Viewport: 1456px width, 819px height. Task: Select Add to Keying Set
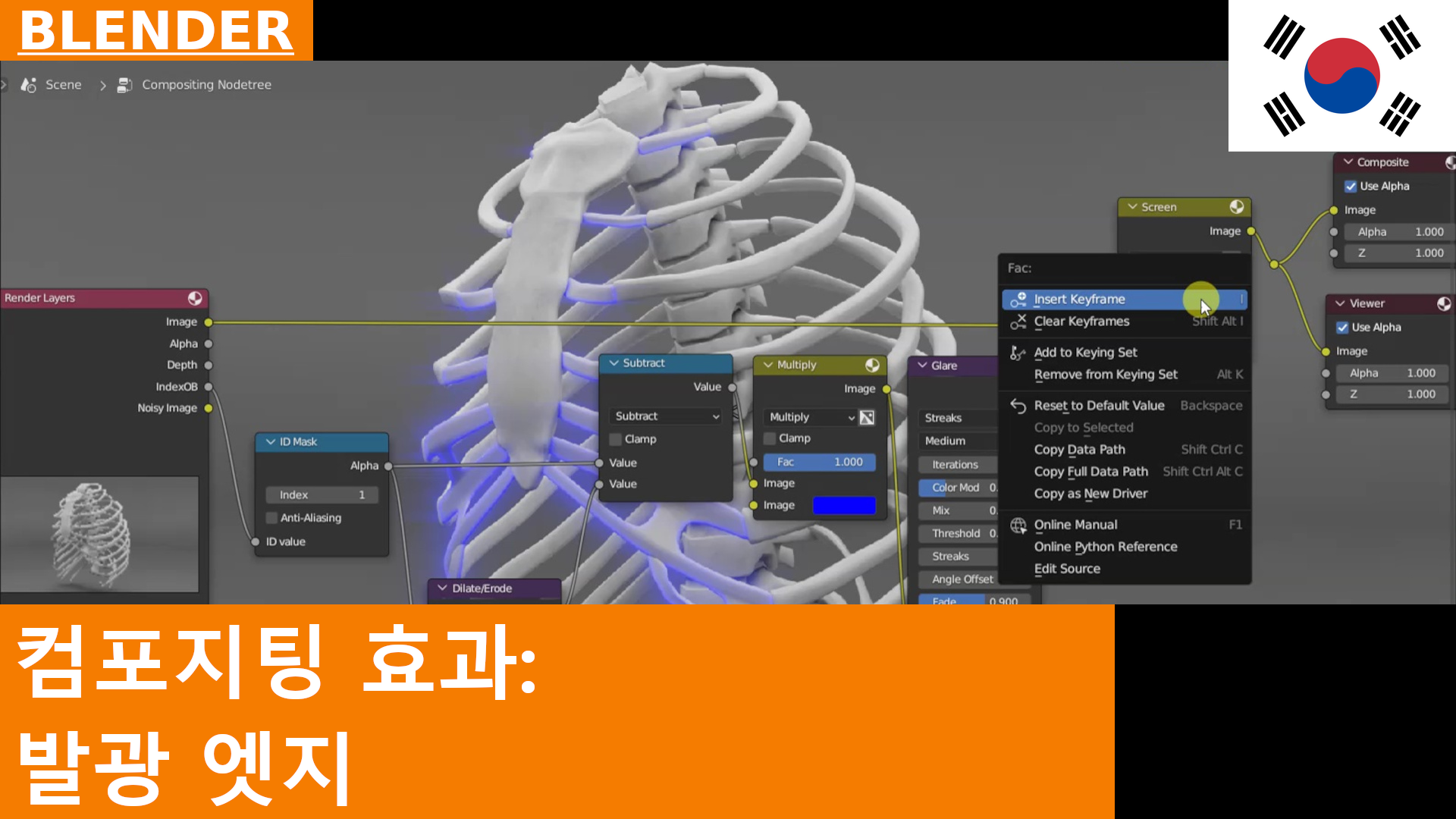(x=1125, y=353)
